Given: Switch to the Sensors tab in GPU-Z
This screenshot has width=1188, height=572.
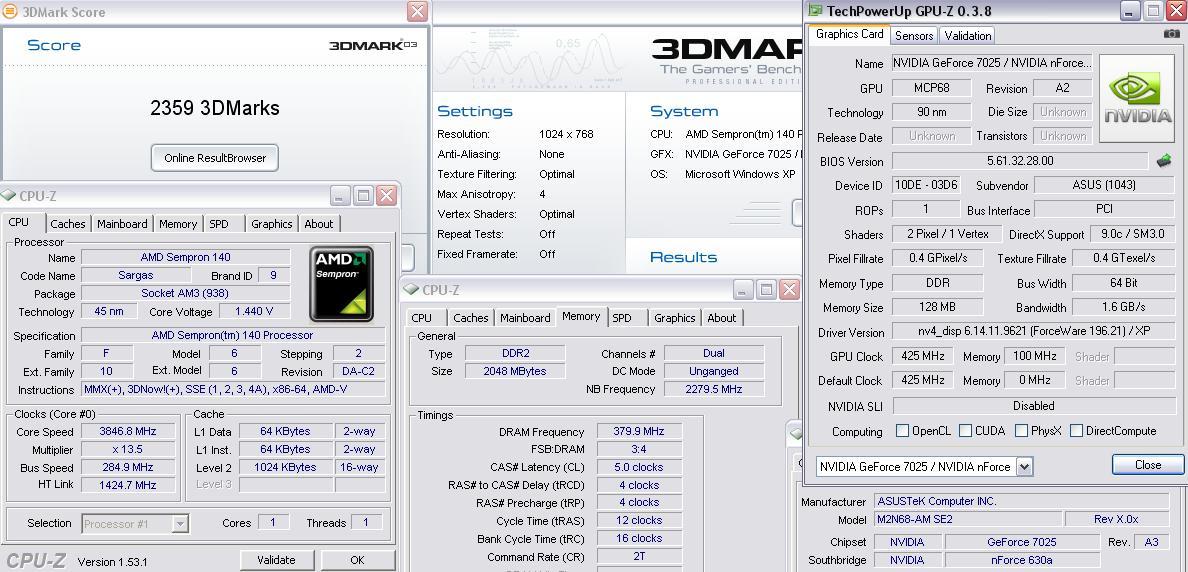Looking at the screenshot, I should tap(914, 36).
